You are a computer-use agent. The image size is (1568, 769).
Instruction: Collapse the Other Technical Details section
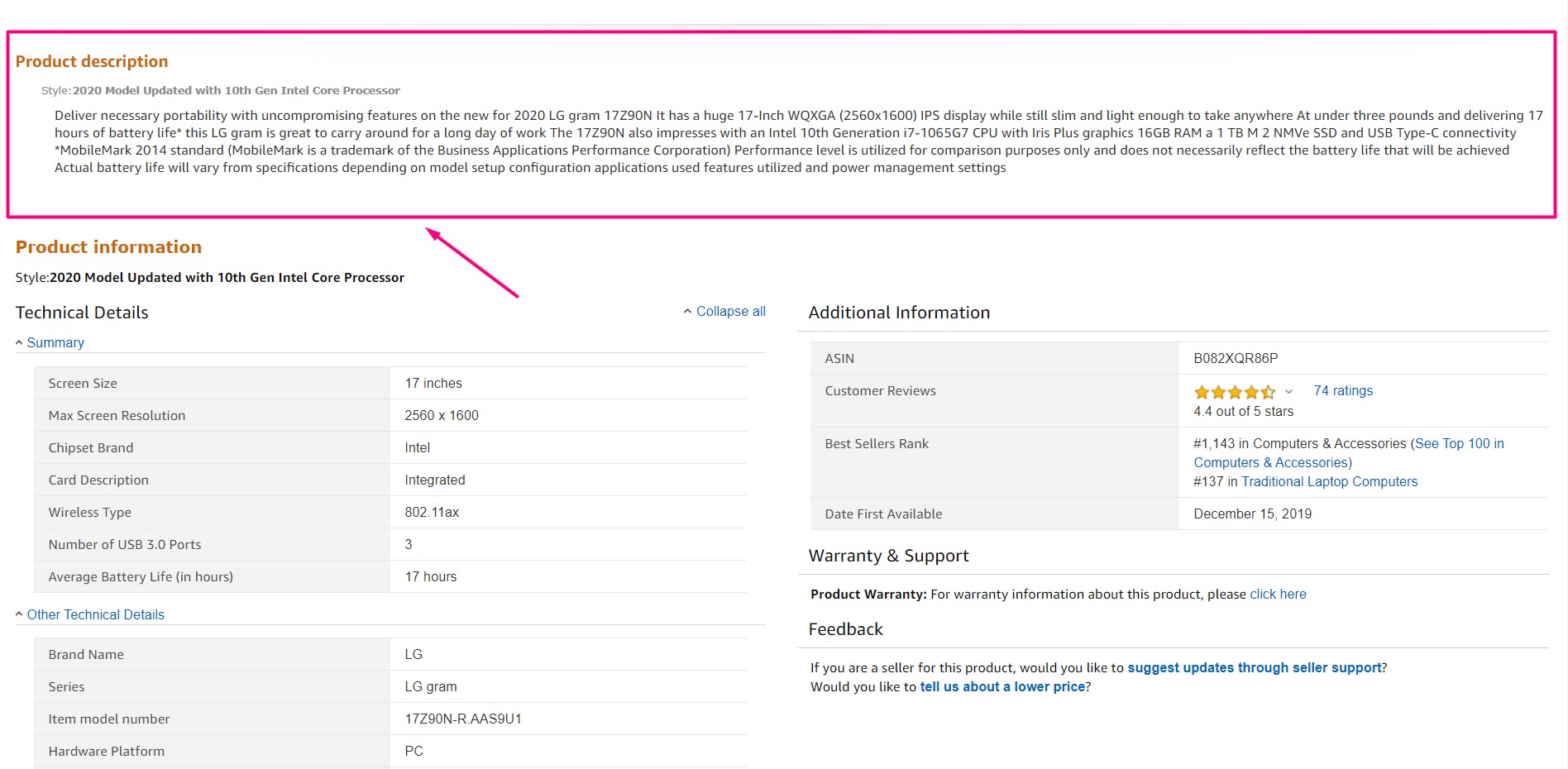coord(90,614)
